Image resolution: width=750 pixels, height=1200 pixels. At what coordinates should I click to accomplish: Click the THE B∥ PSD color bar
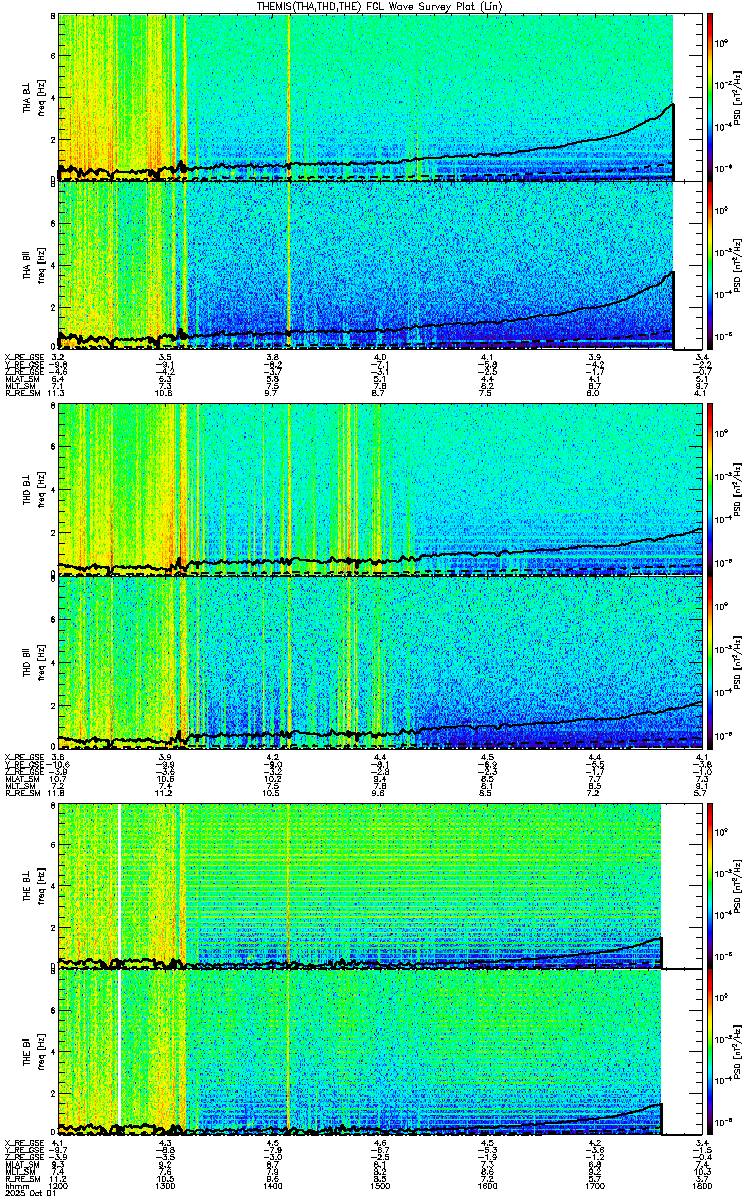(711, 1053)
